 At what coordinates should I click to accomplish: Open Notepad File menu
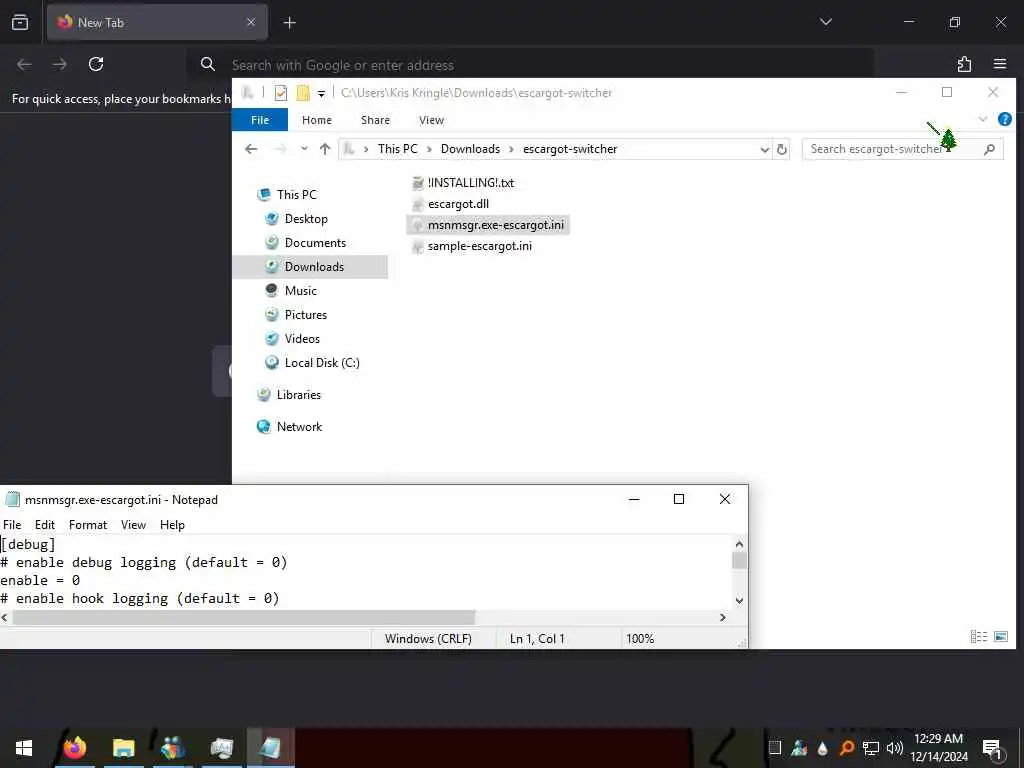tap(12, 525)
